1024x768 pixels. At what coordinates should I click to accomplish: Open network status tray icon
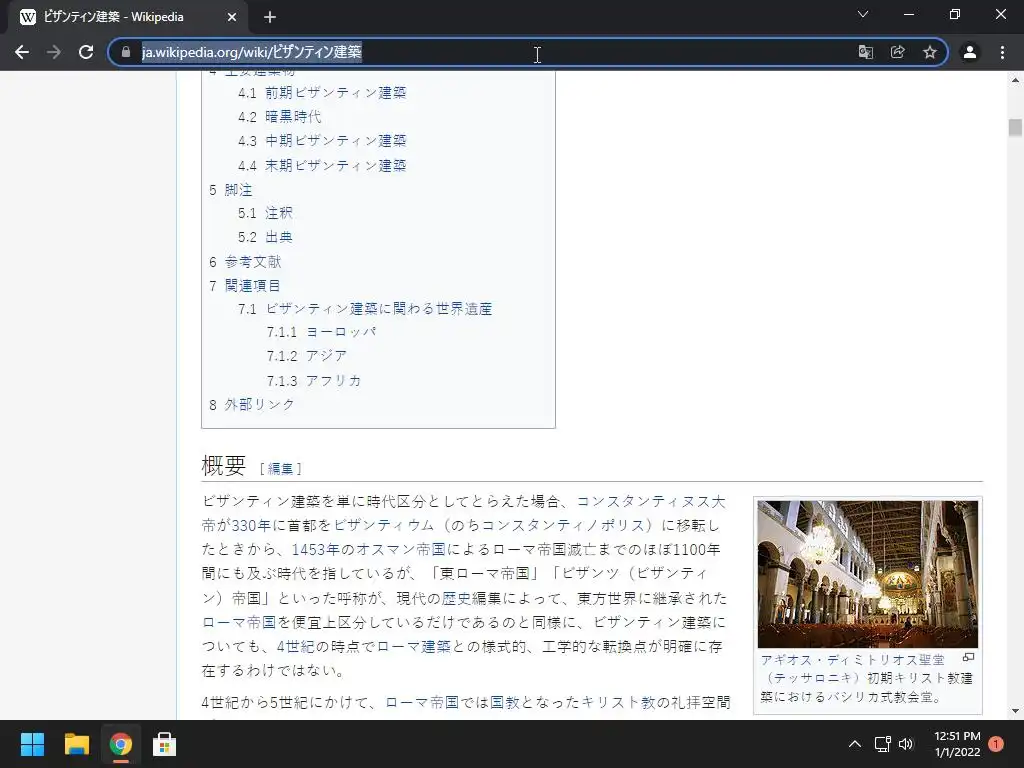point(882,744)
